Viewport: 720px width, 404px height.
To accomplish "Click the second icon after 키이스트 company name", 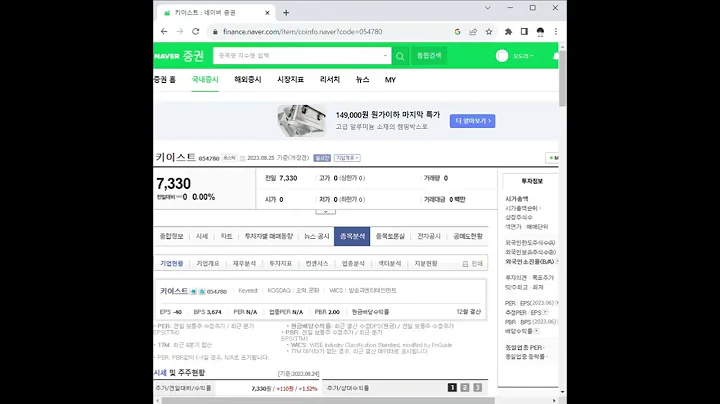I will tap(202, 292).
